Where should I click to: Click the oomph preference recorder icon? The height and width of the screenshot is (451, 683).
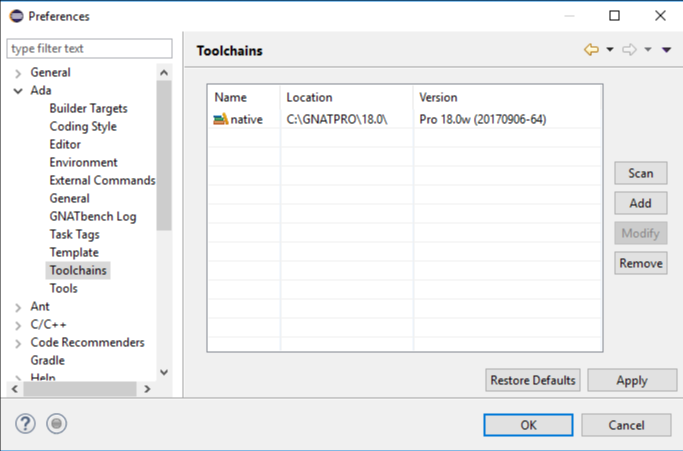coord(57,424)
